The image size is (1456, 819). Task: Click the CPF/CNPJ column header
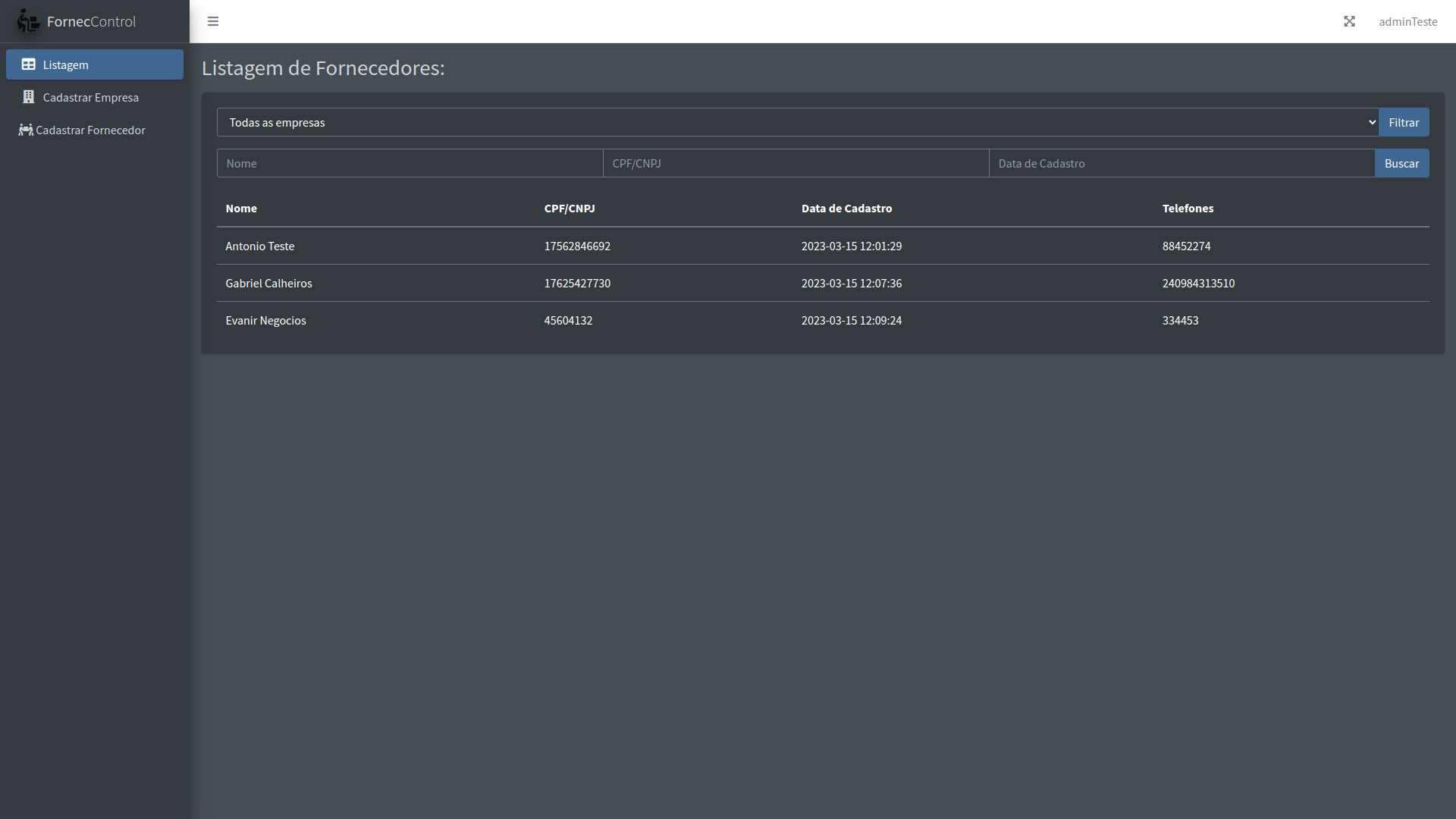(x=570, y=208)
